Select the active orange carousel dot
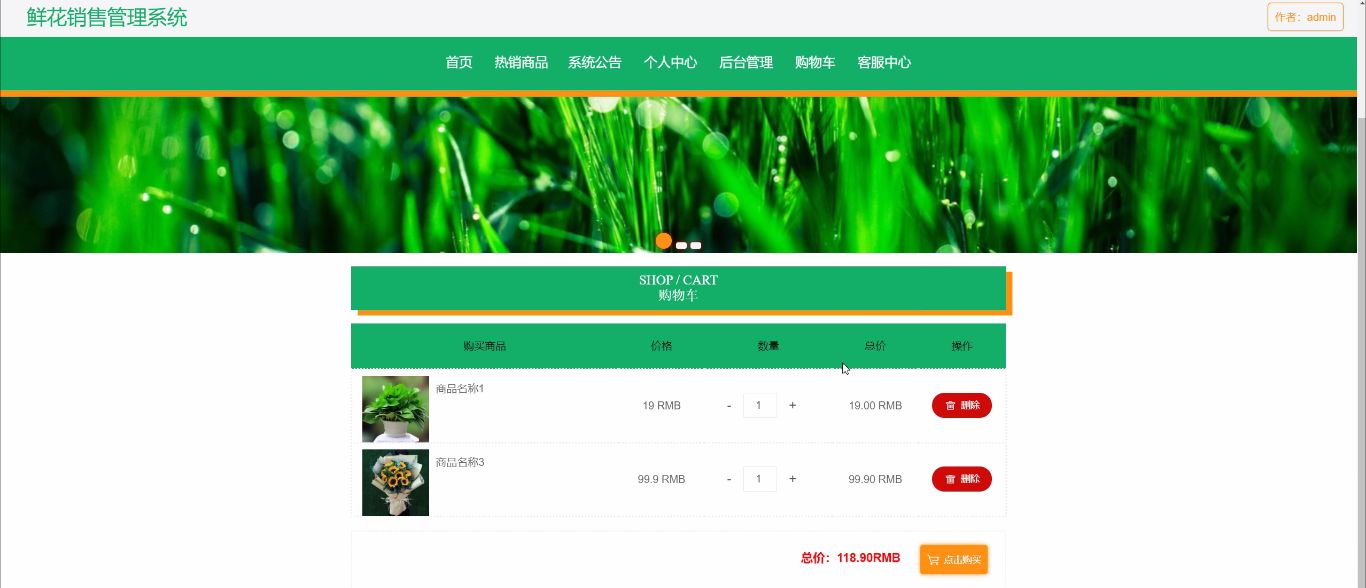Screen dimensions: 1366x588 pyautogui.click(x=664, y=241)
